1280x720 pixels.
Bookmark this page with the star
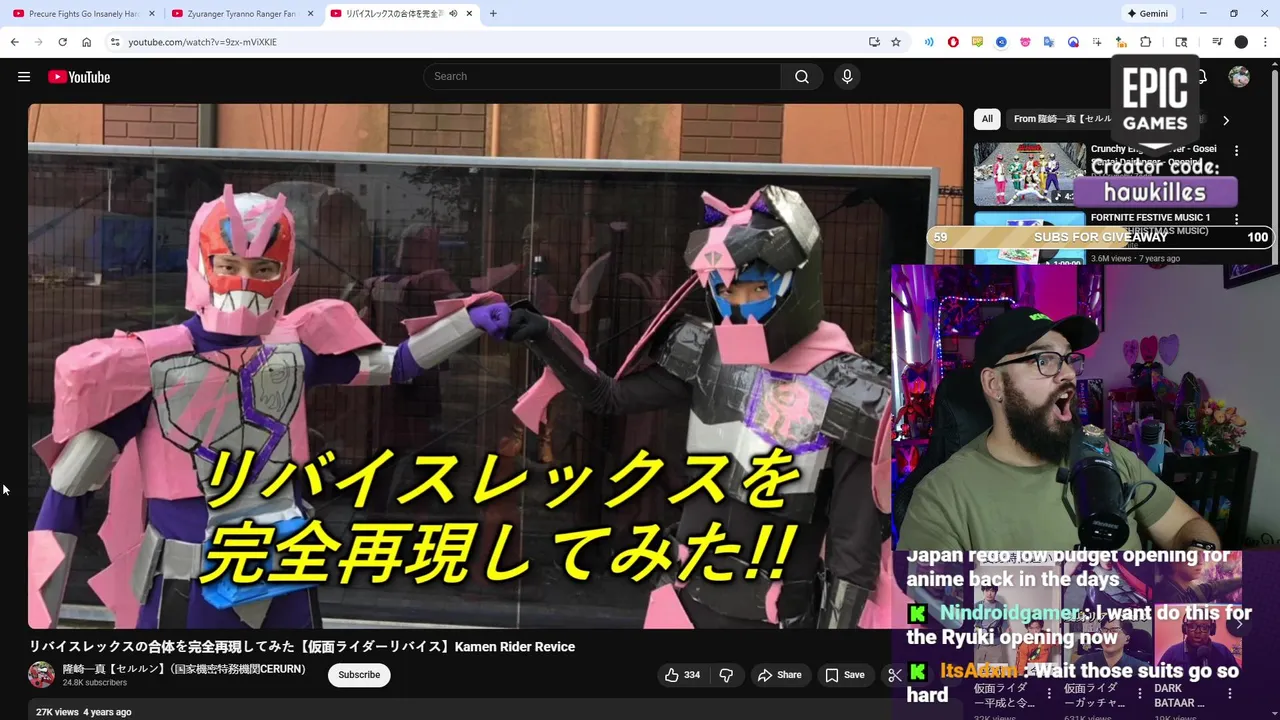point(896,42)
